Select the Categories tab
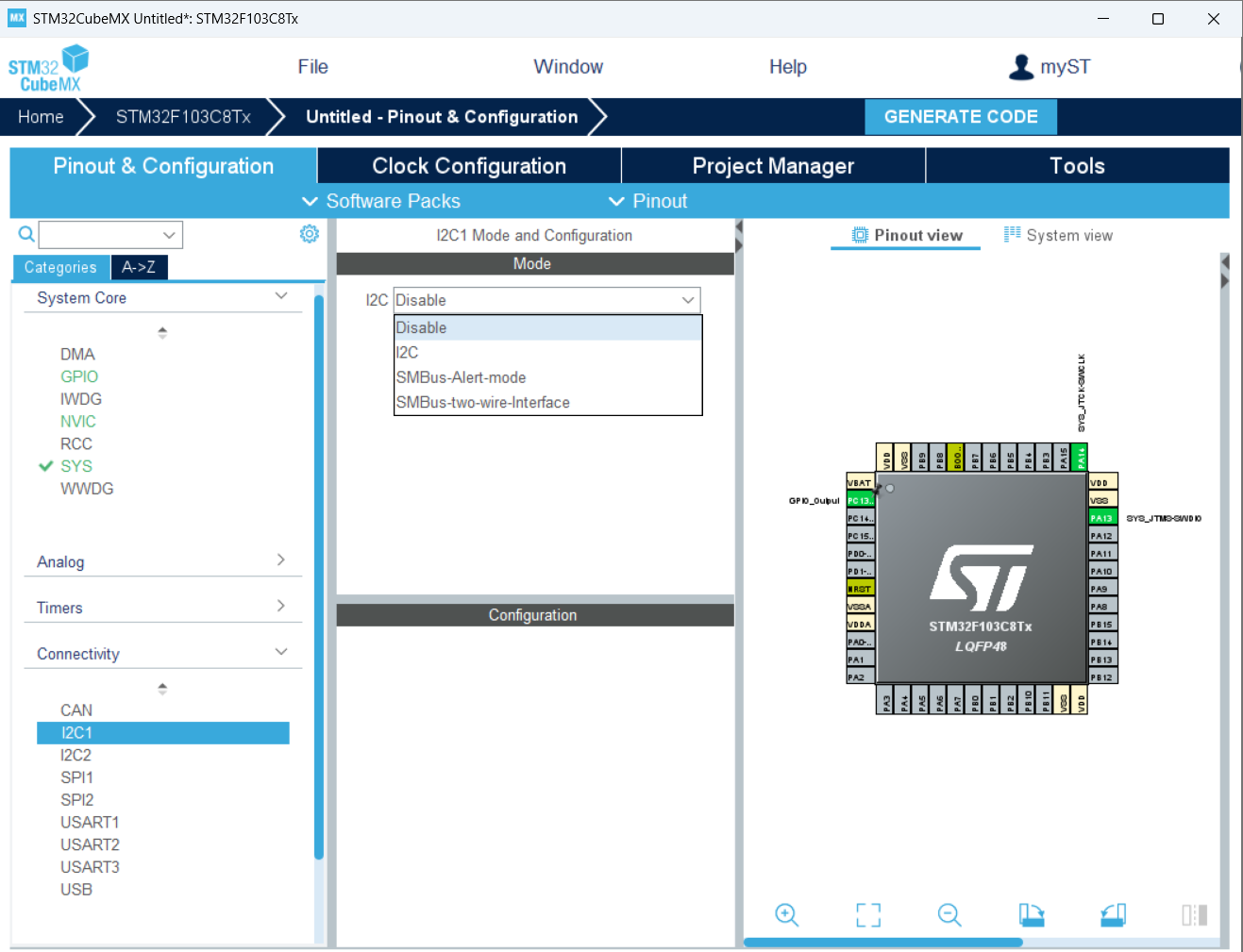Viewport: 1243px width, 952px height. pyautogui.click(x=60, y=267)
